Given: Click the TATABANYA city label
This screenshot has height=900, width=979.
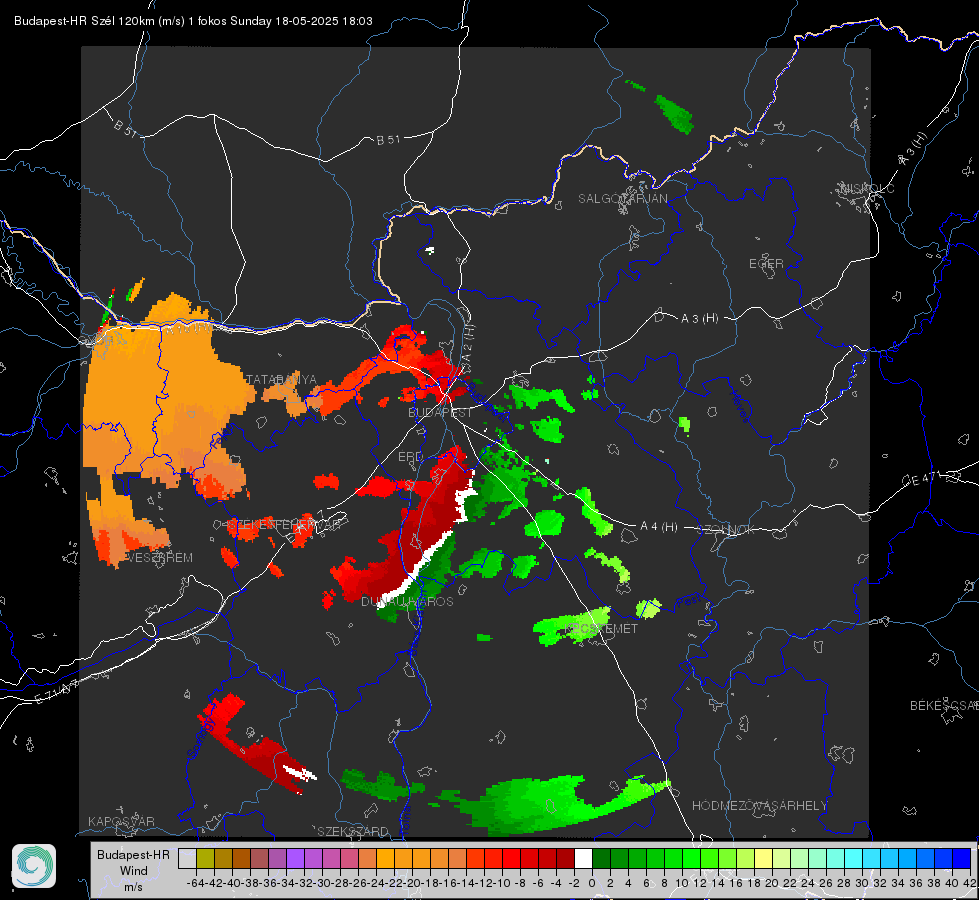Looking at the screenshot, I should pyautogui.click(x=282, y=380).
